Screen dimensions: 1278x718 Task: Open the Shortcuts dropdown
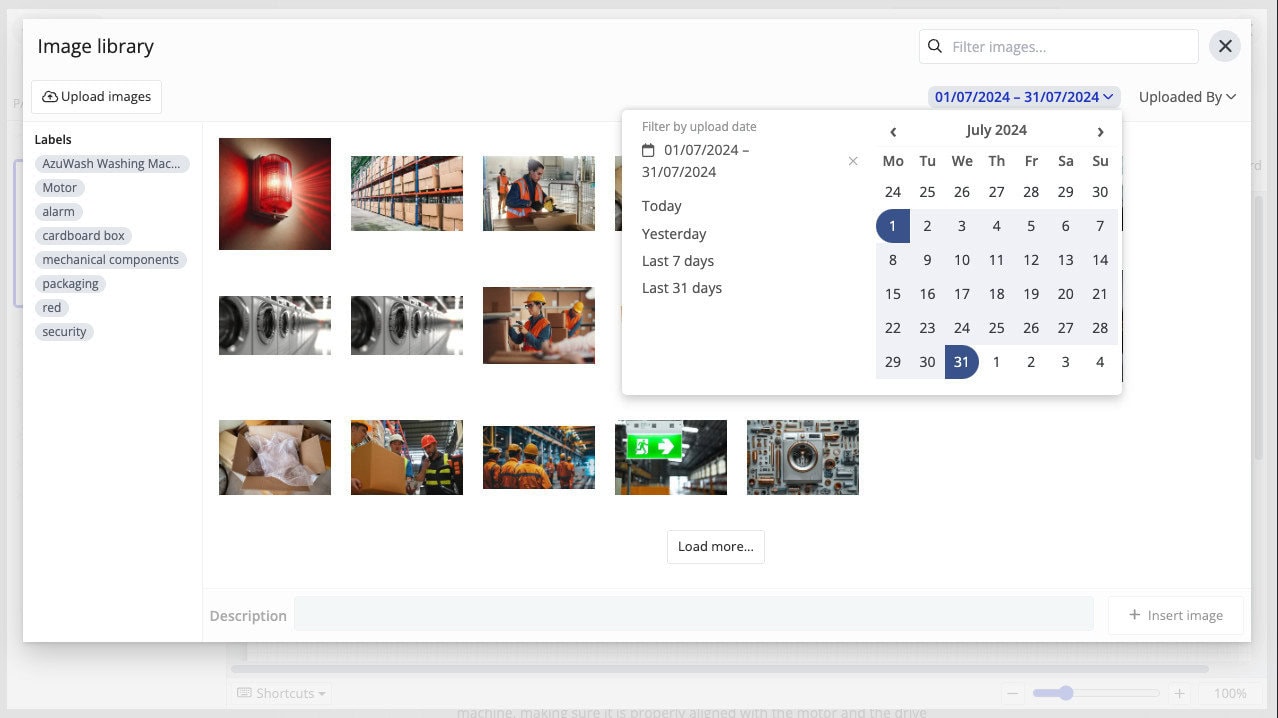coord(280,693)
